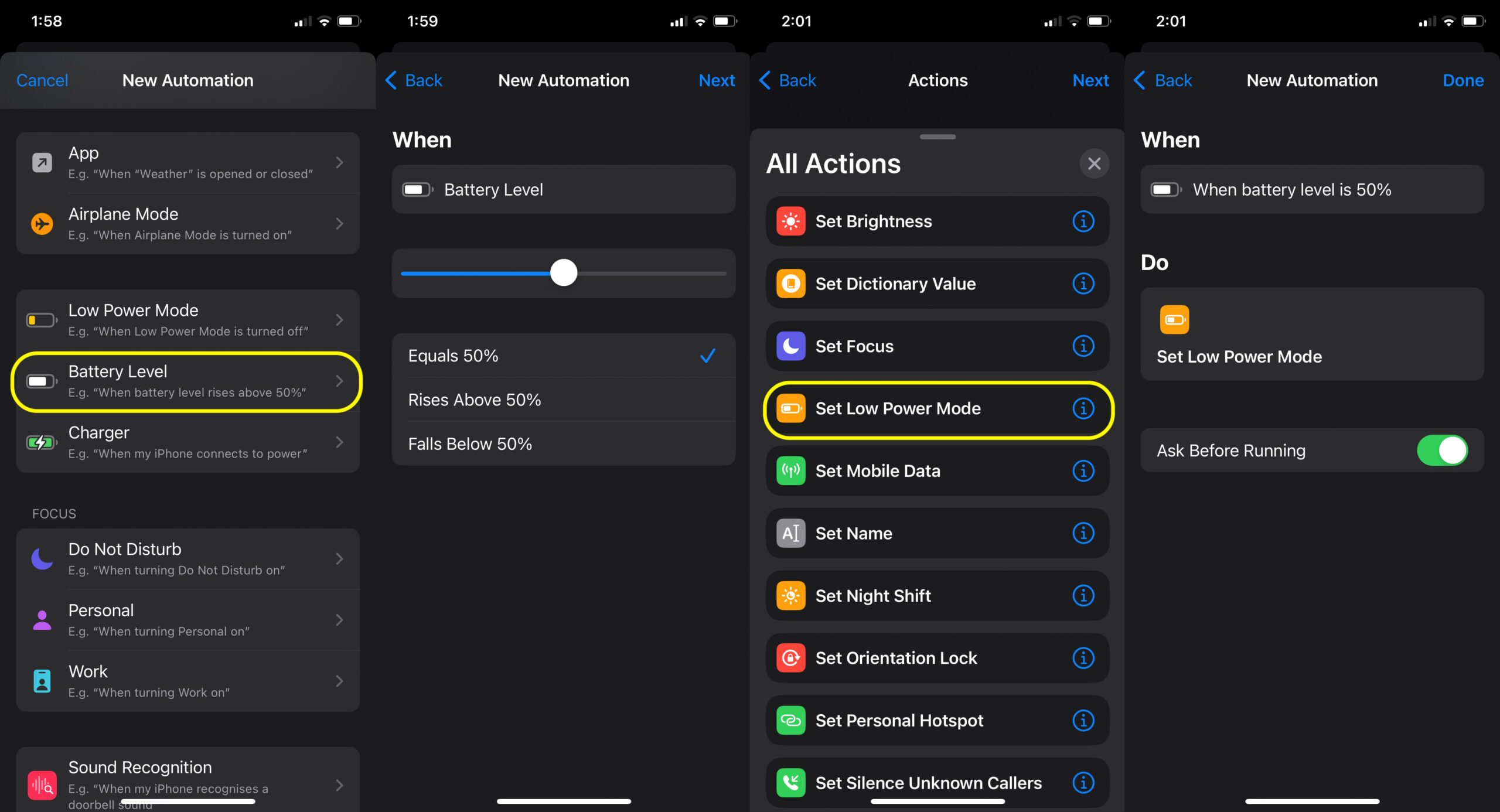The height and width of the screenshot is (812, 1500).
Task: Select Set Brightness action icon
Action: coord(792,221)
